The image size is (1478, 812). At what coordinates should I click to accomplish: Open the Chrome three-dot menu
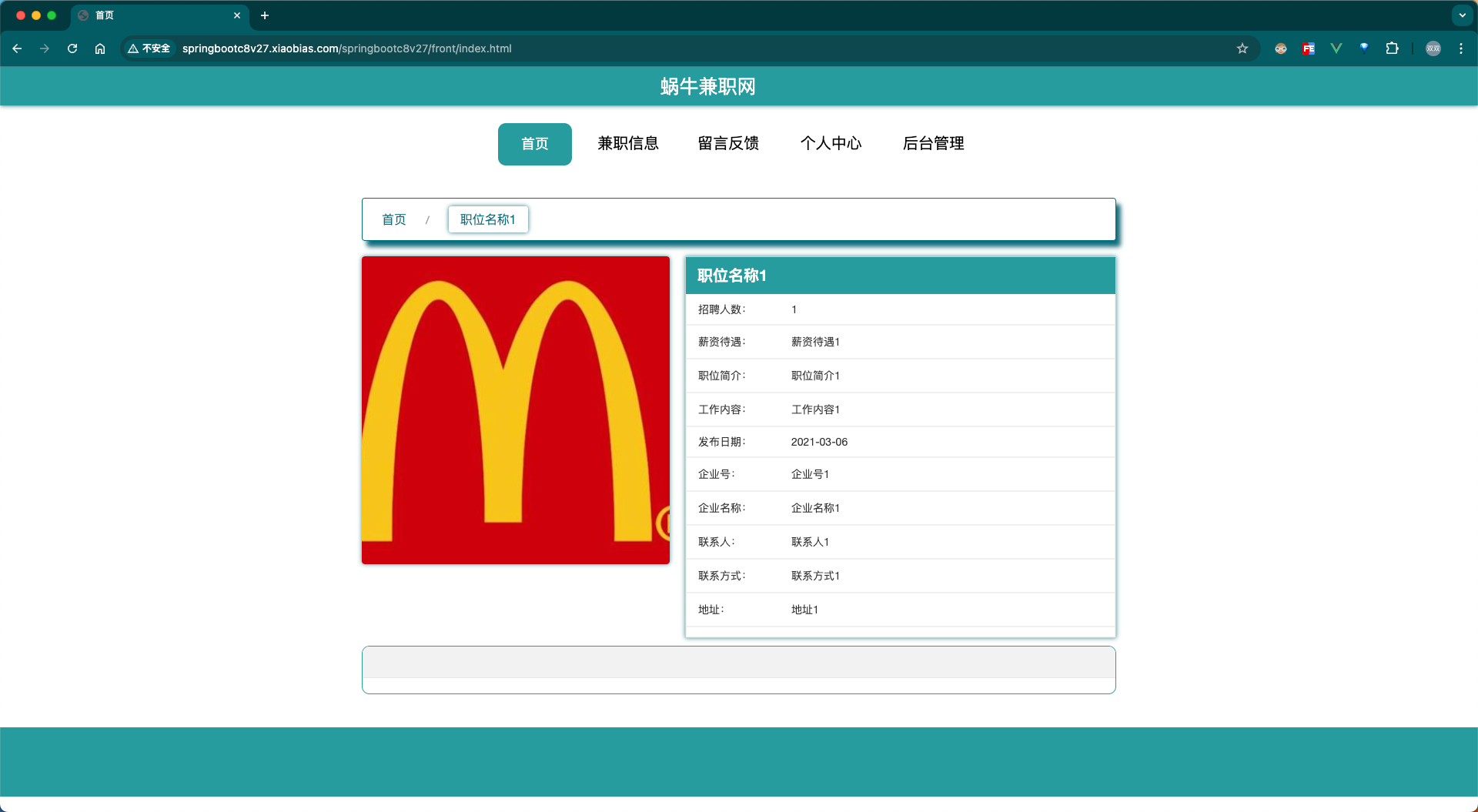[1461, 48]
